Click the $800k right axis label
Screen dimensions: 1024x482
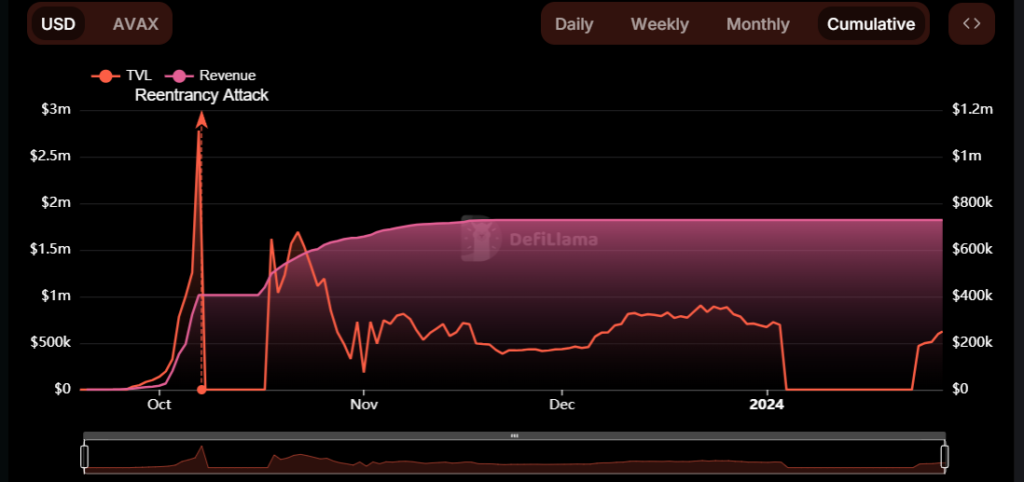click(972, 203)
